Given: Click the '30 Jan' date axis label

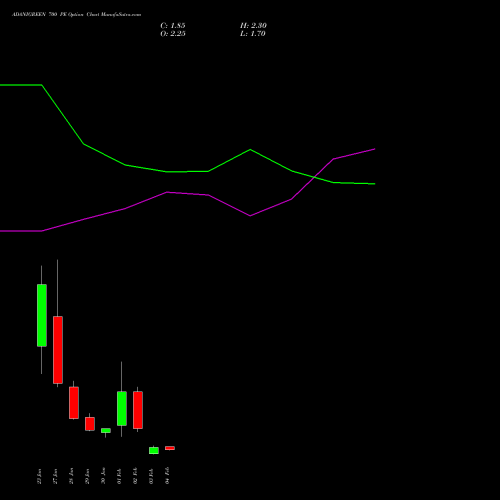Looking at the screenshot, I should [x=103, y=476].
